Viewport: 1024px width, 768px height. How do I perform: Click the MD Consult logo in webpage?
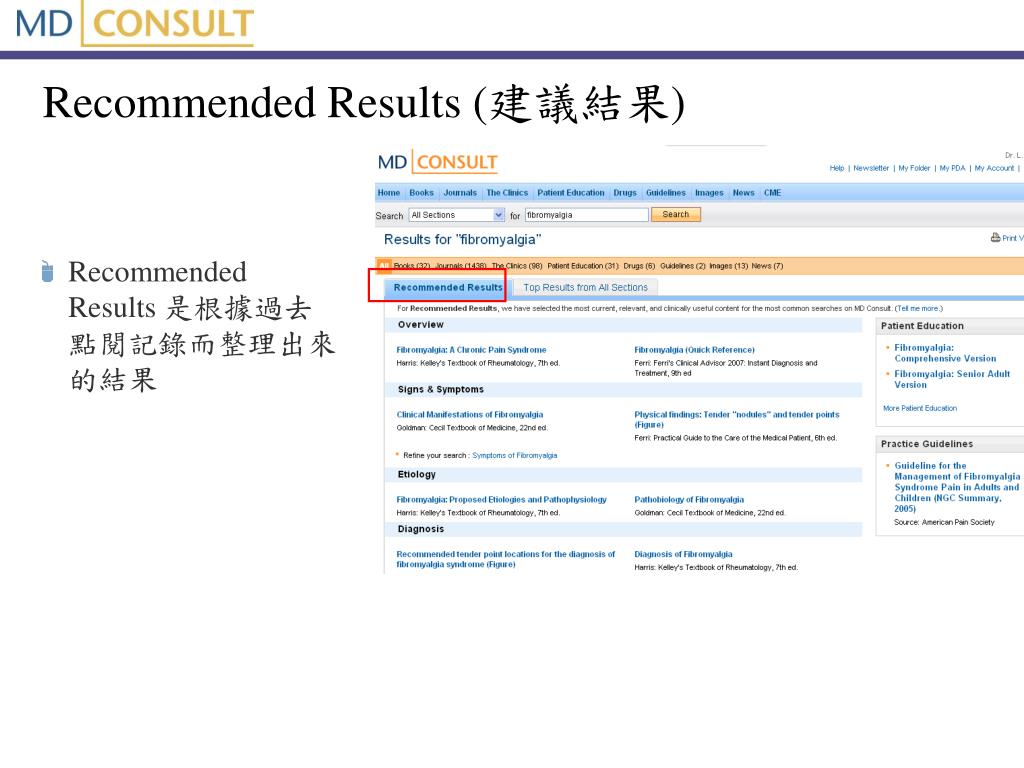[438, 162]
